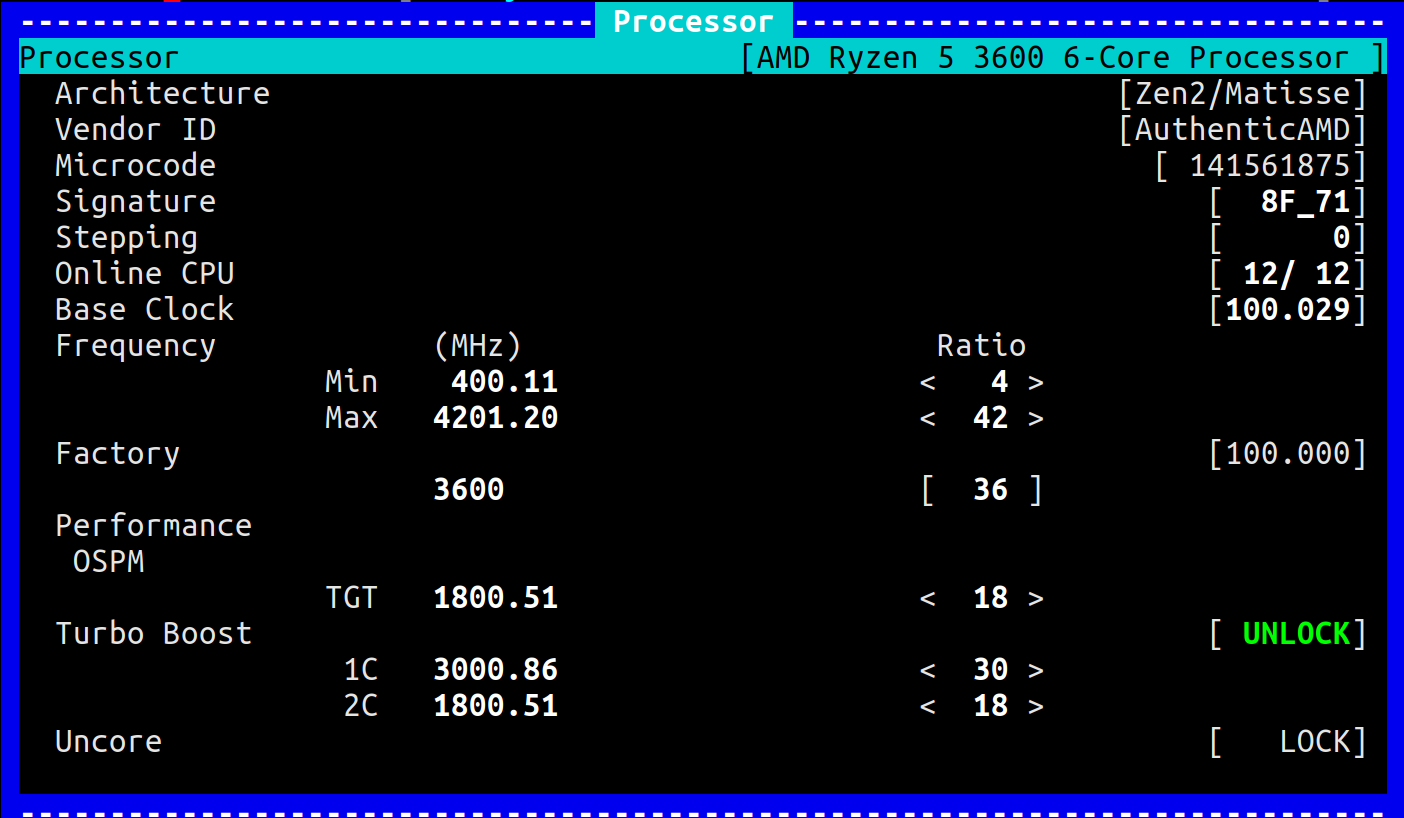The image size is (1404, 818).
Task: Open the TGT ratio selector showing 18
Action: click(x=981, y=598)
